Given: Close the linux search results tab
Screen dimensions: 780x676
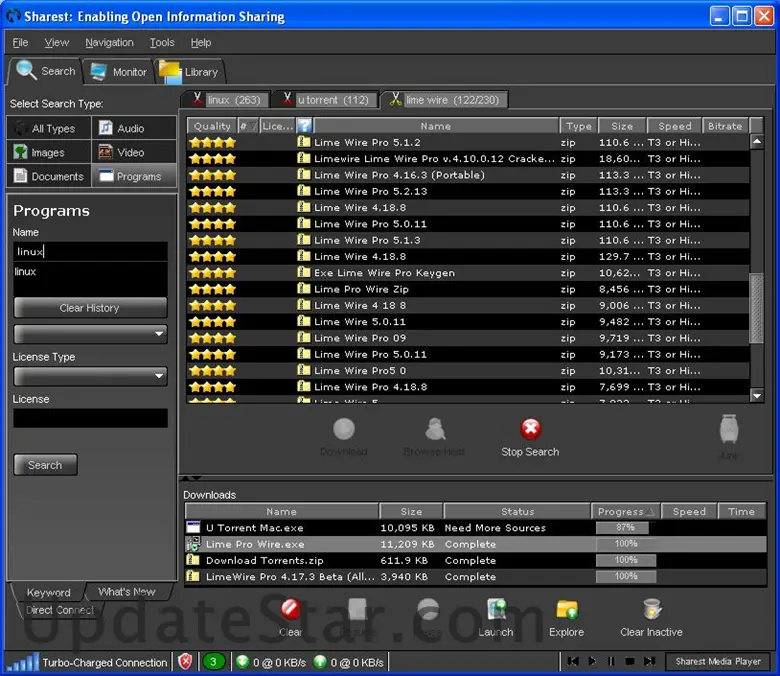Looking at the screenshot, I should tap(198, 100).
